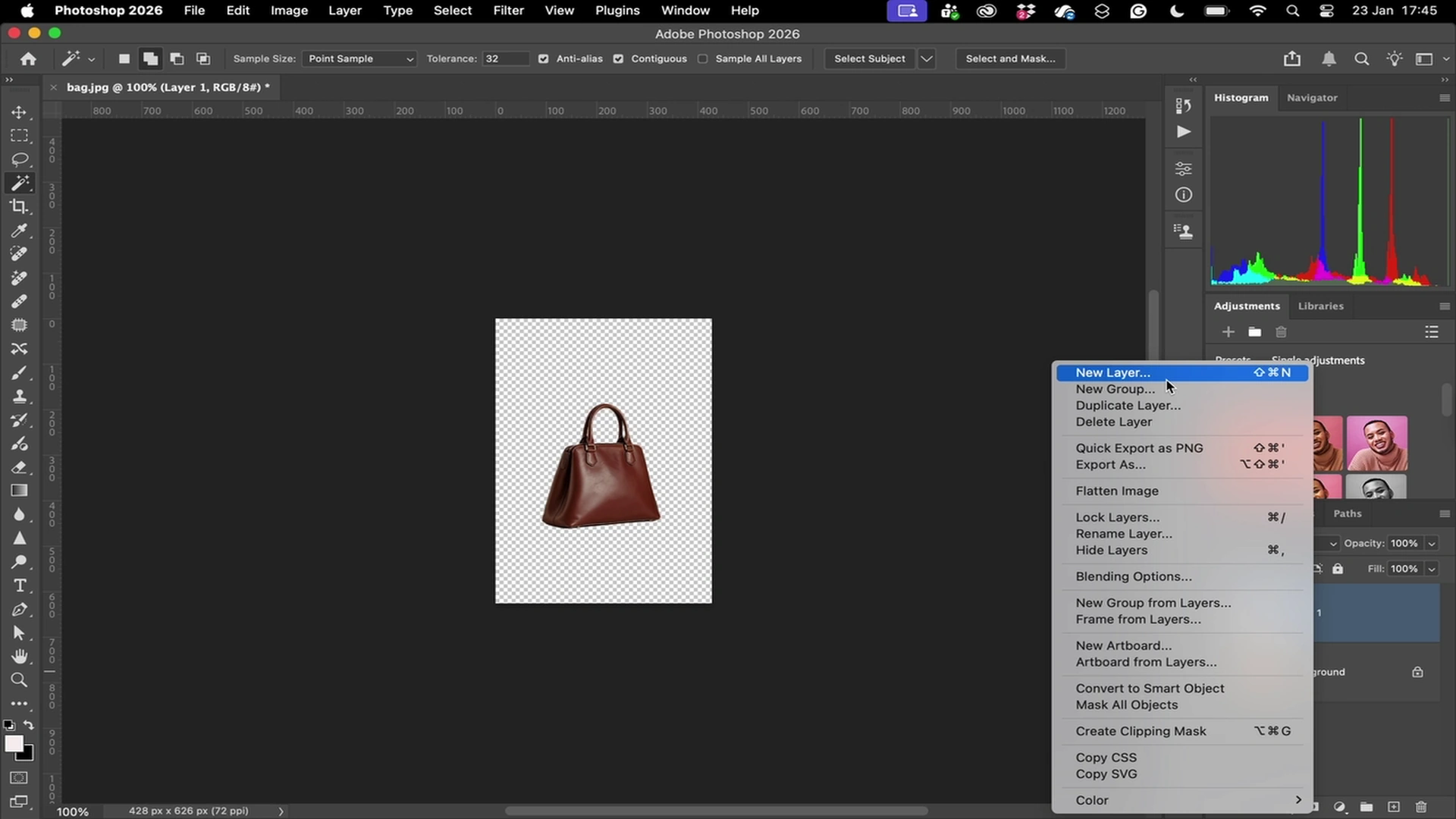Click the foreground color swatch
Screen dimensions: 1456x819
point(13,743)
